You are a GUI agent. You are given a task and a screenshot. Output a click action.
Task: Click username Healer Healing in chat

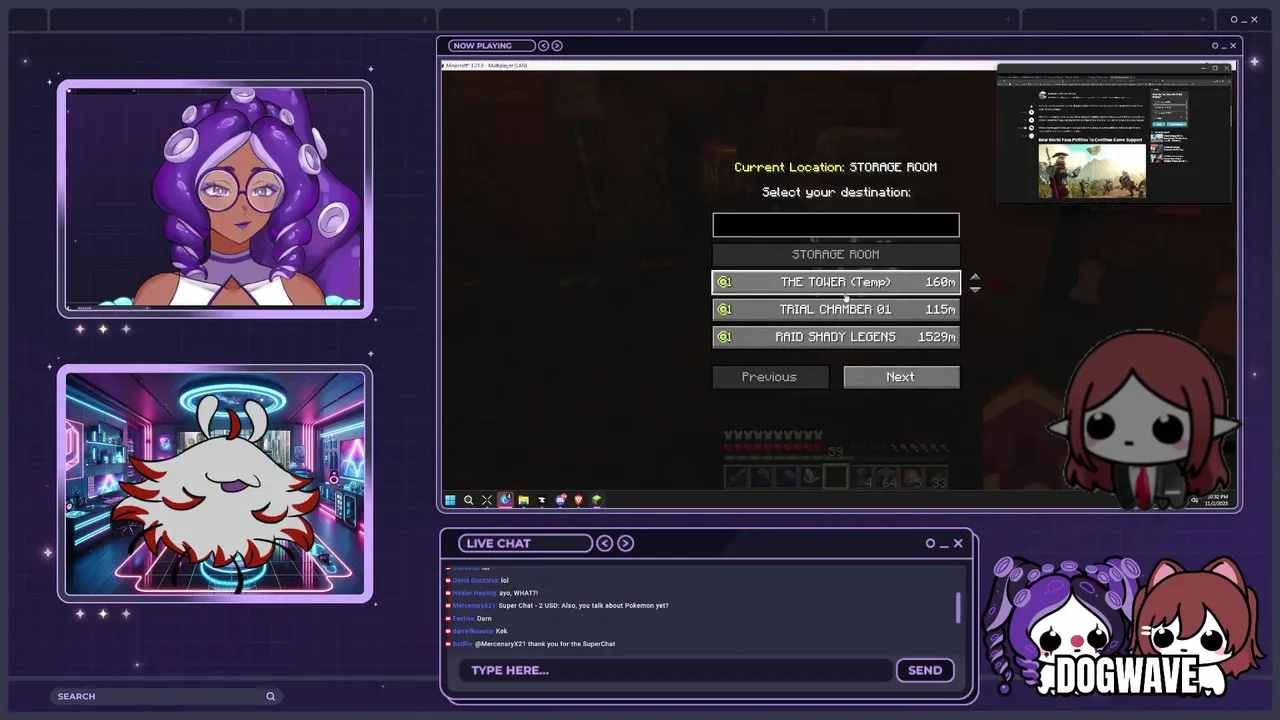tap(474, 593)
